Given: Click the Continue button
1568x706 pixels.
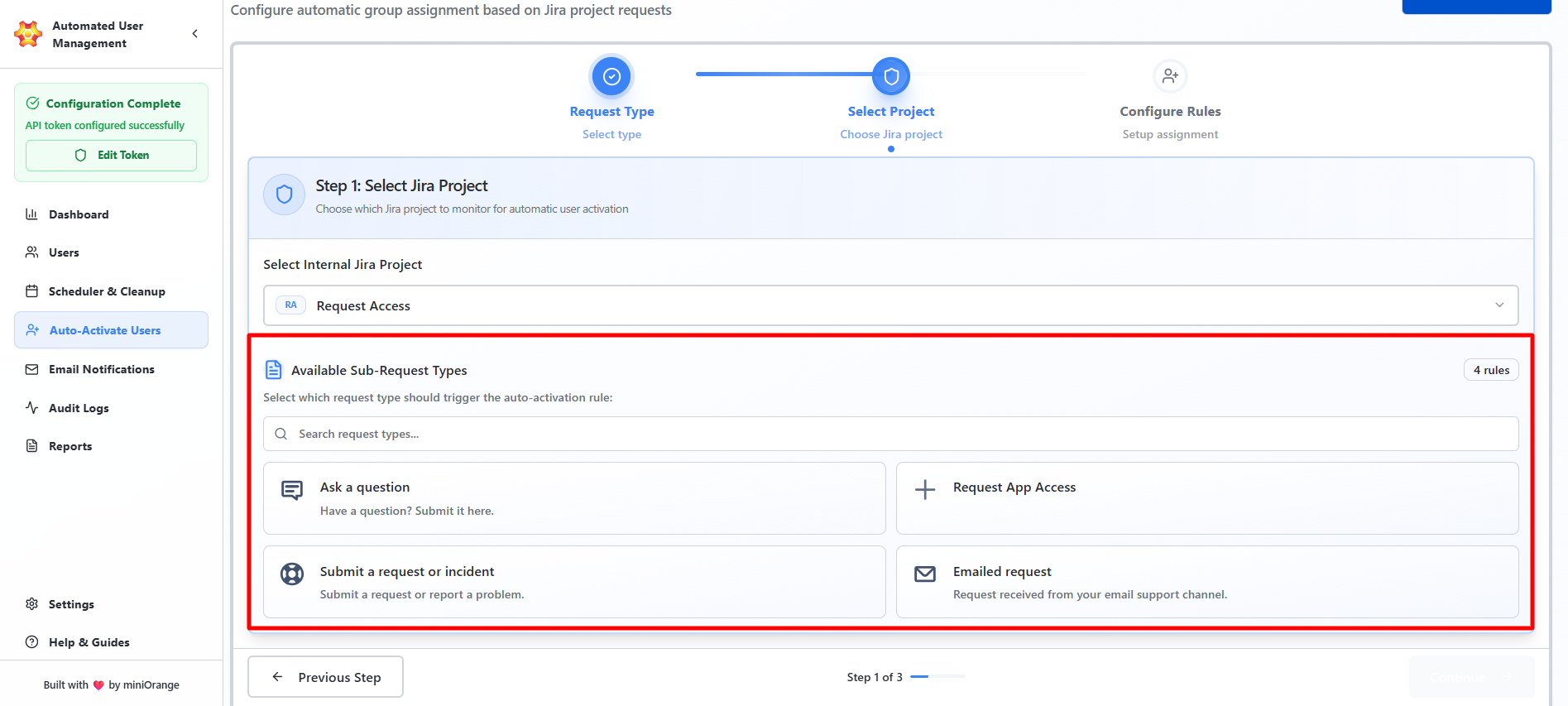Looking at the screenshot, I should 1472,677.
